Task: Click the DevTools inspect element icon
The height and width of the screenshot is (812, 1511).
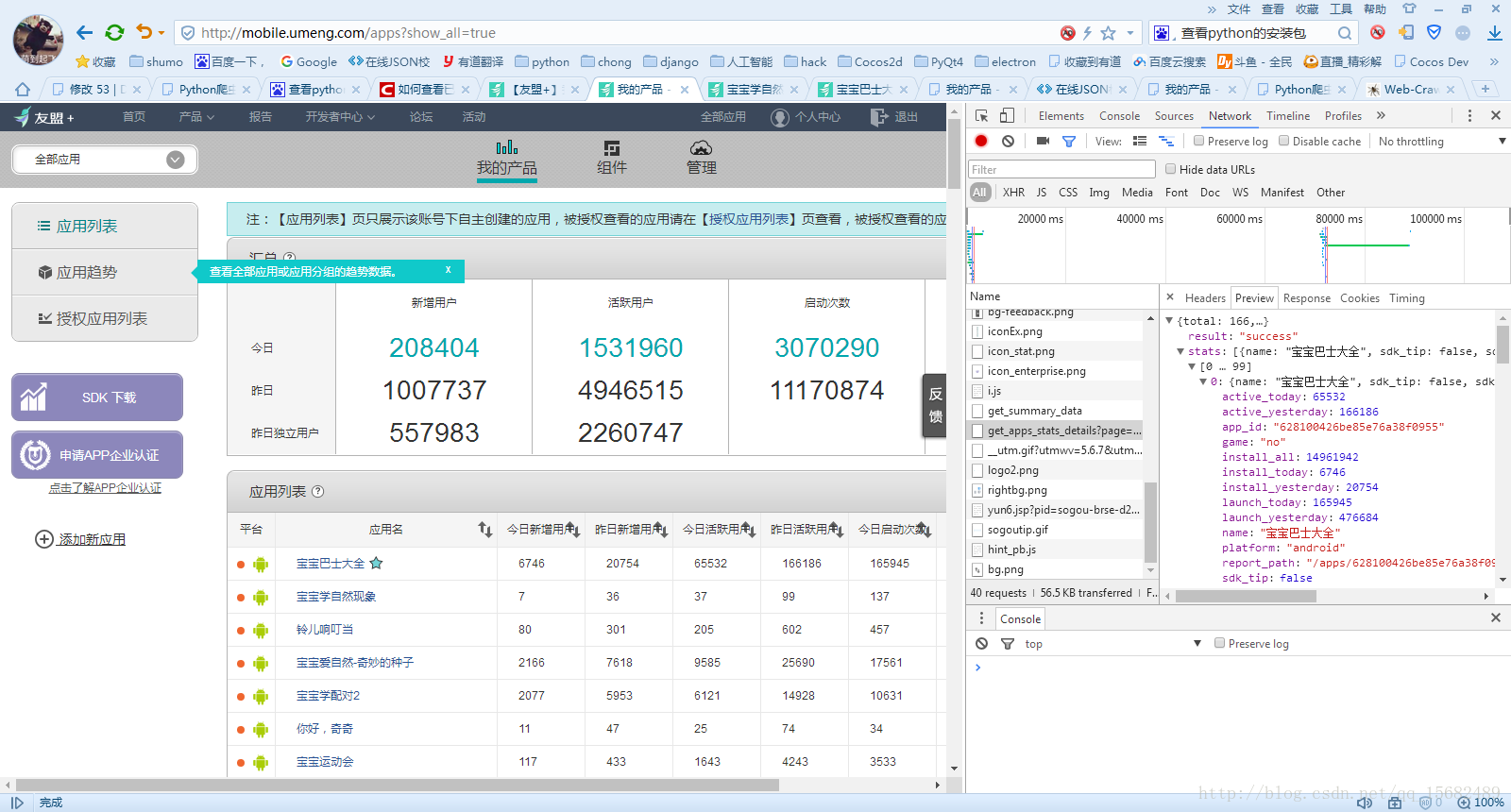Action: click(982, 115)
